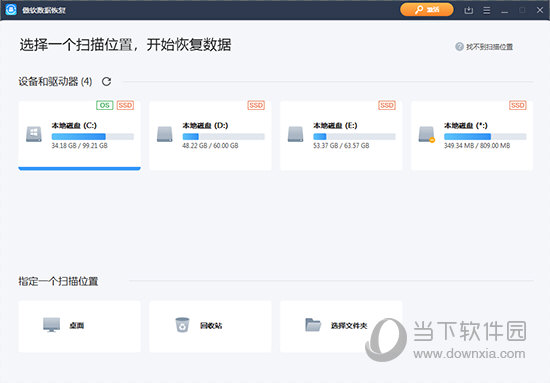Click the SSD badge on disk E:
Screen dimensions: 550x383
387,105
